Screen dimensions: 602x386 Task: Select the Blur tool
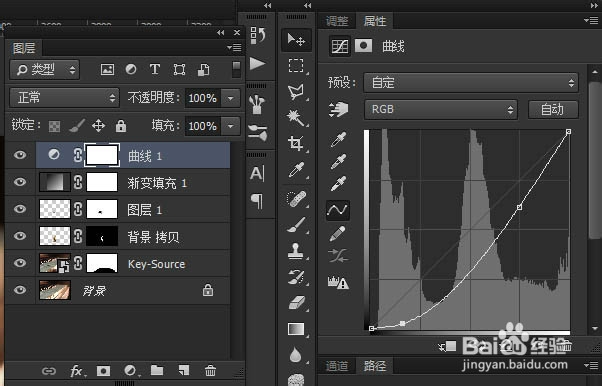(x=296, y=355)
